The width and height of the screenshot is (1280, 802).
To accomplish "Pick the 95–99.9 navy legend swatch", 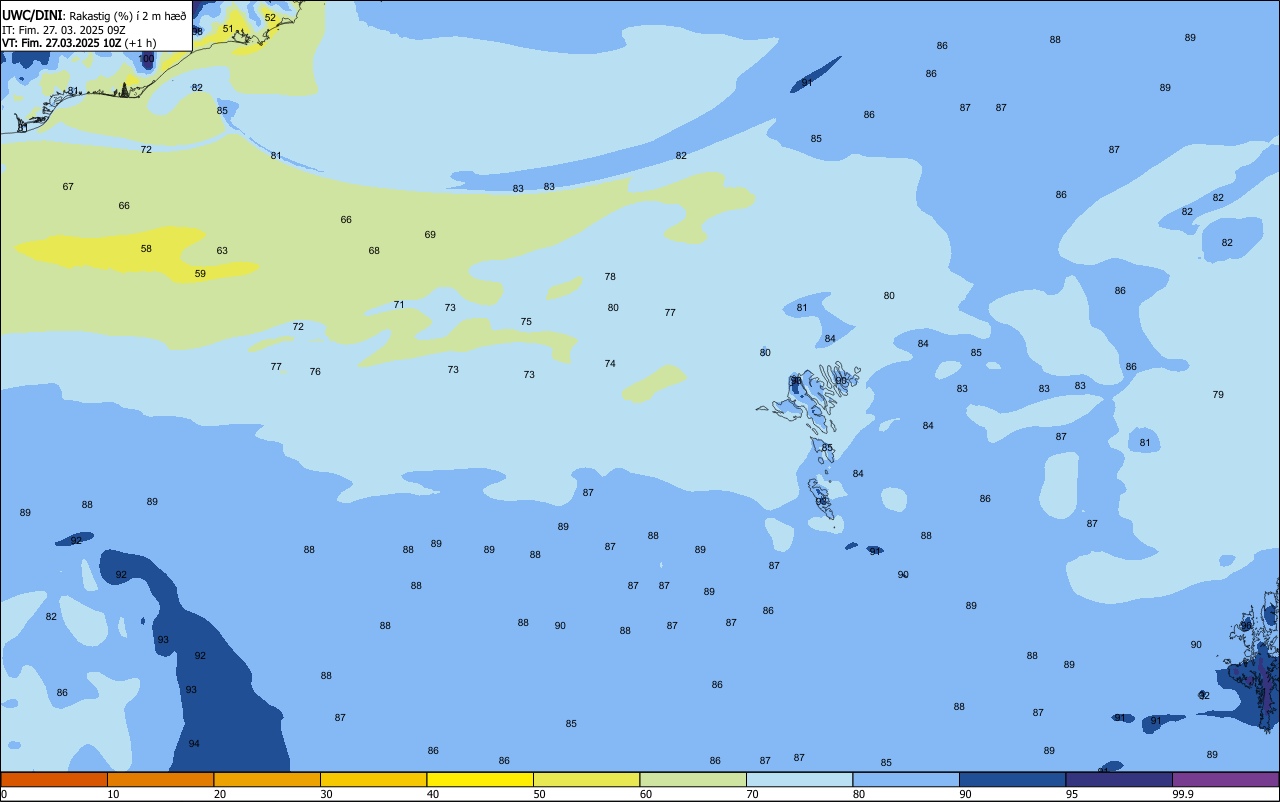I will (1119, 779).
